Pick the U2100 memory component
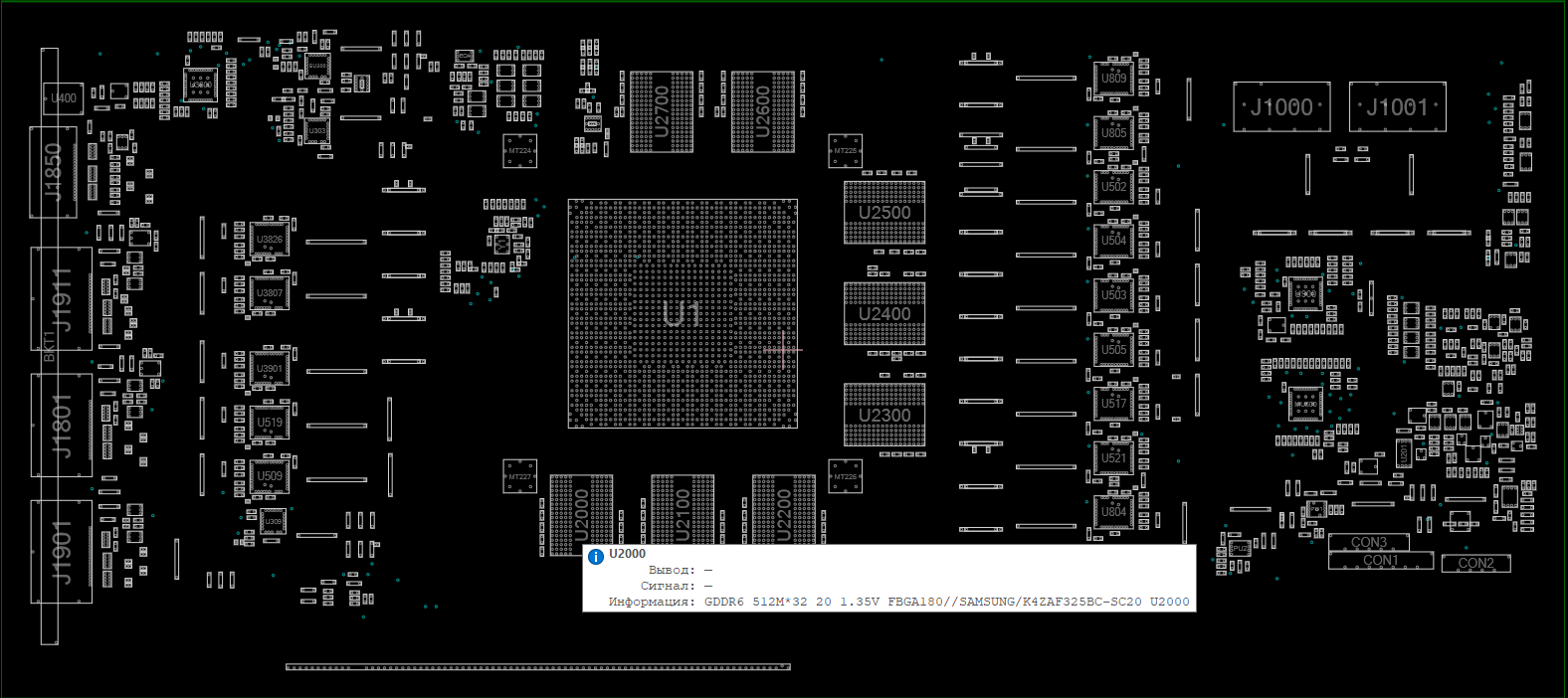Screen dimensions: 1568x698 [683, 509]
